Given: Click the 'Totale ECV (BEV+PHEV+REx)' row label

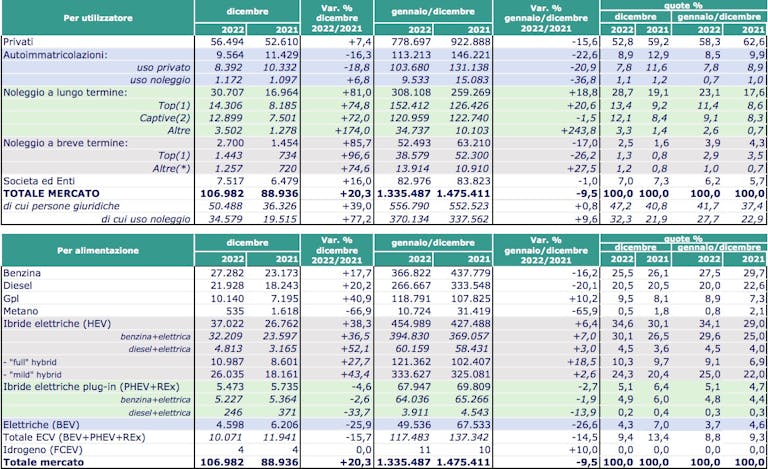Looking at the screenshot, I should point(74,437).
